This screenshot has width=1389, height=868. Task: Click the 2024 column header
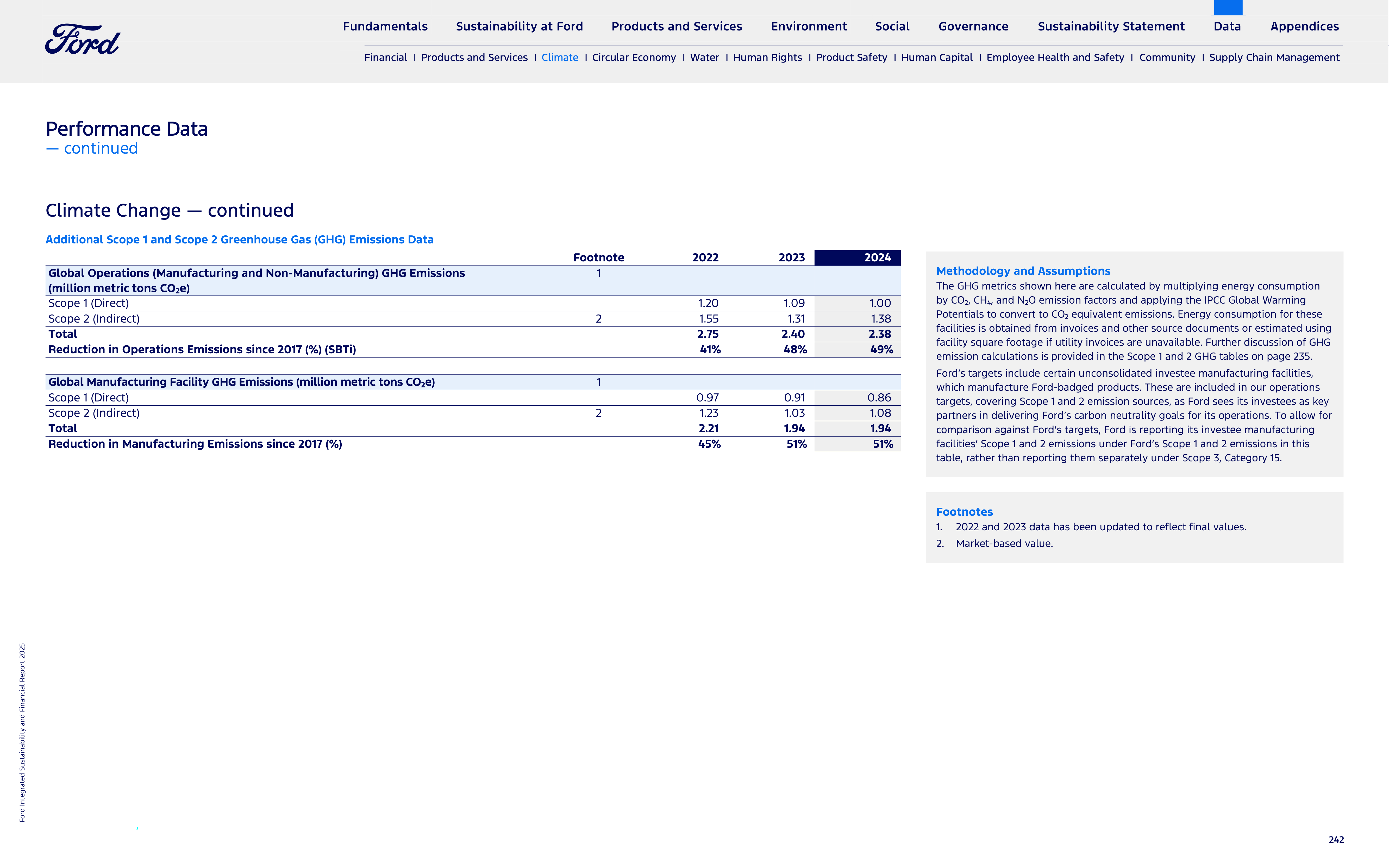[x=857, y=258]
